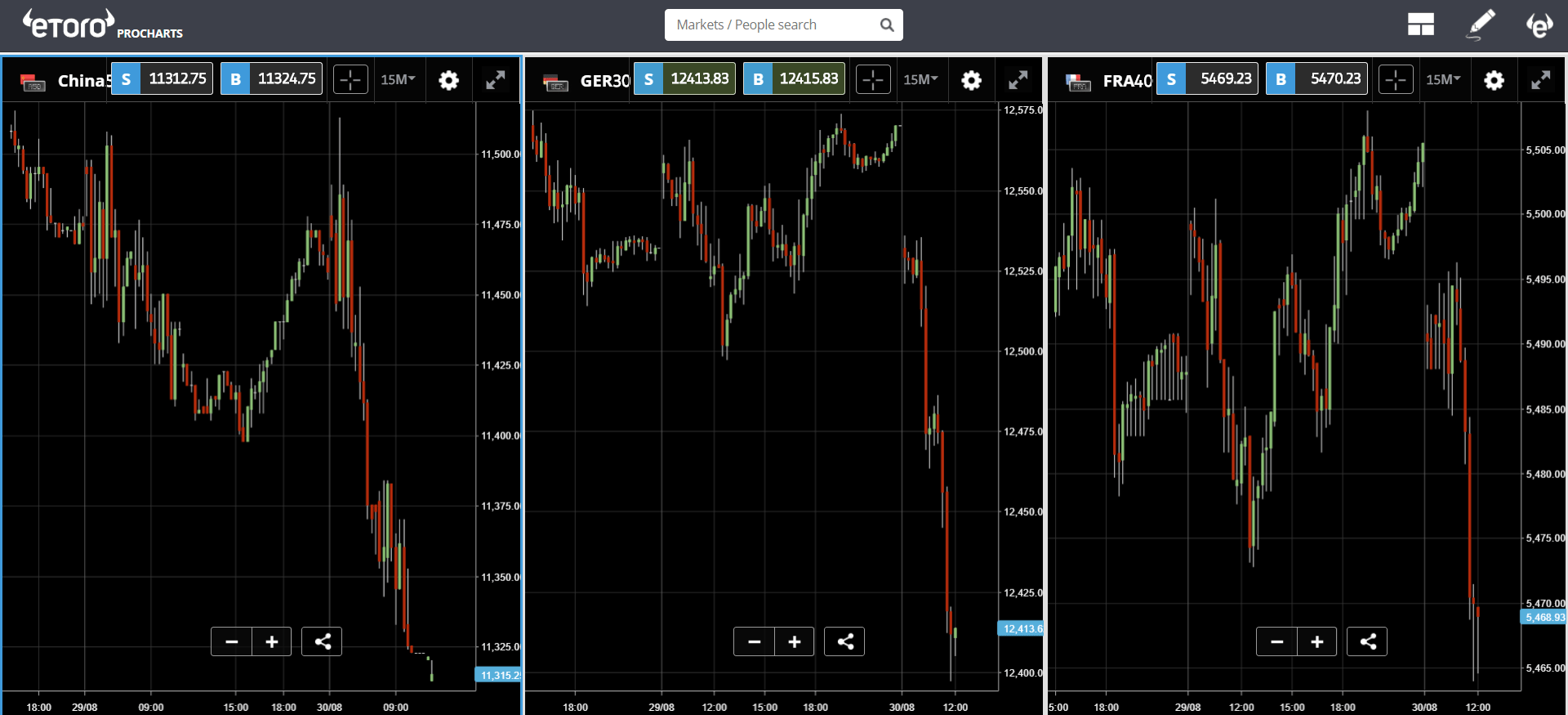Expand the GER30 chart to fullscreen
Viewport: 1568px width, 715px height.
[x=1018, y=80]
